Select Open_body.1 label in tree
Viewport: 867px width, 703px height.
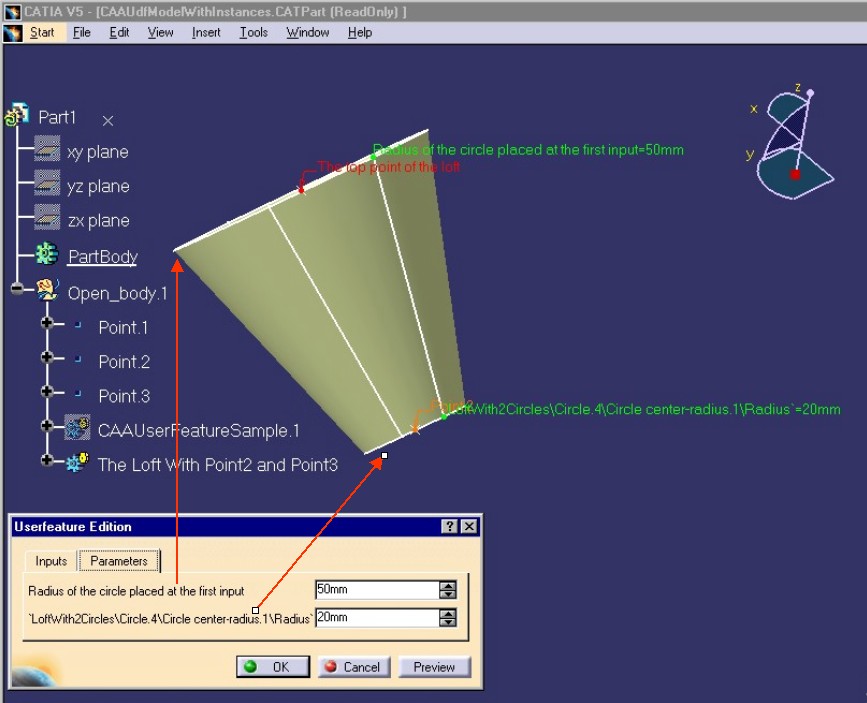(117, 293)
